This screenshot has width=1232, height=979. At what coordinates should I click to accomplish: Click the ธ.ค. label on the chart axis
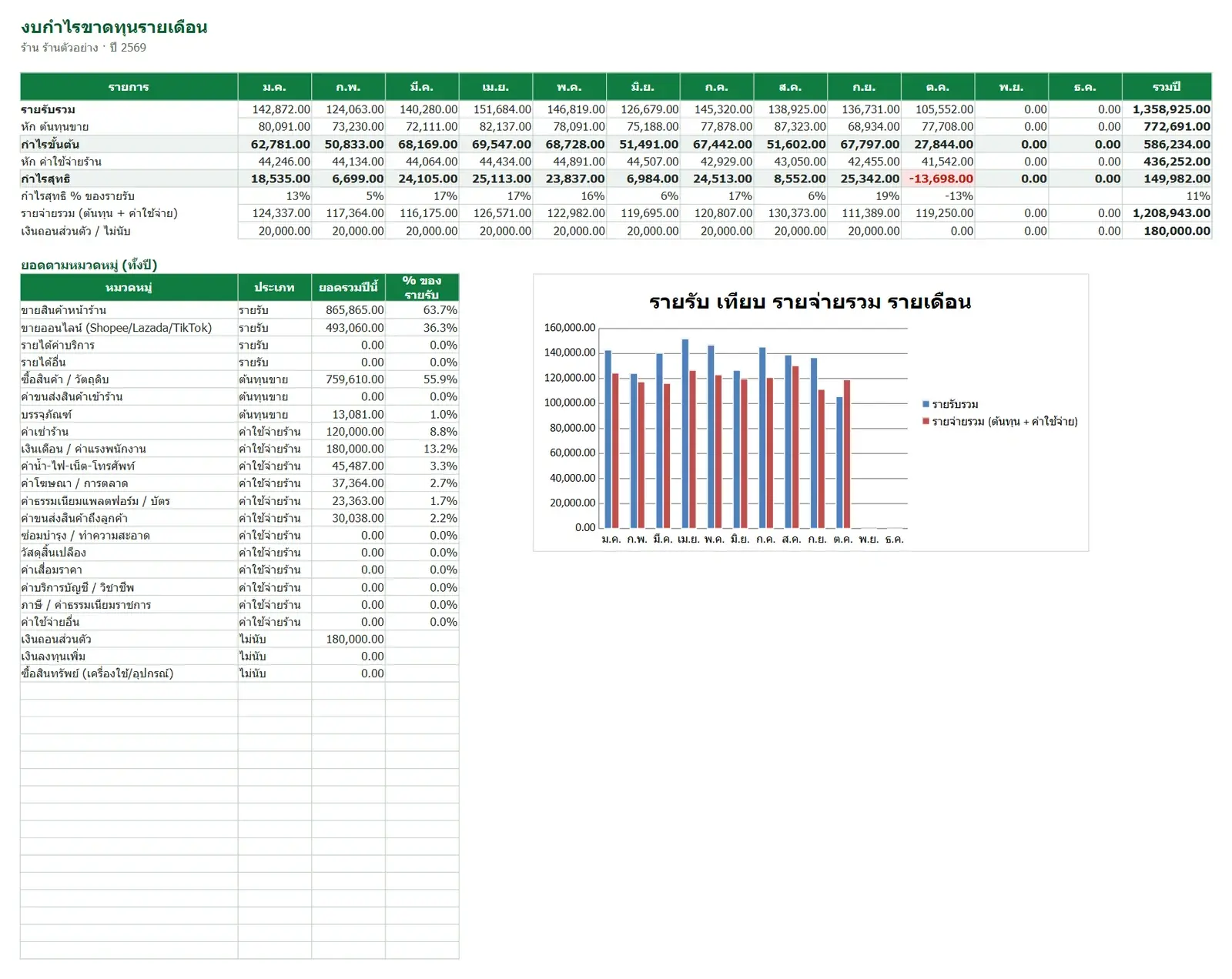(894, 540)
